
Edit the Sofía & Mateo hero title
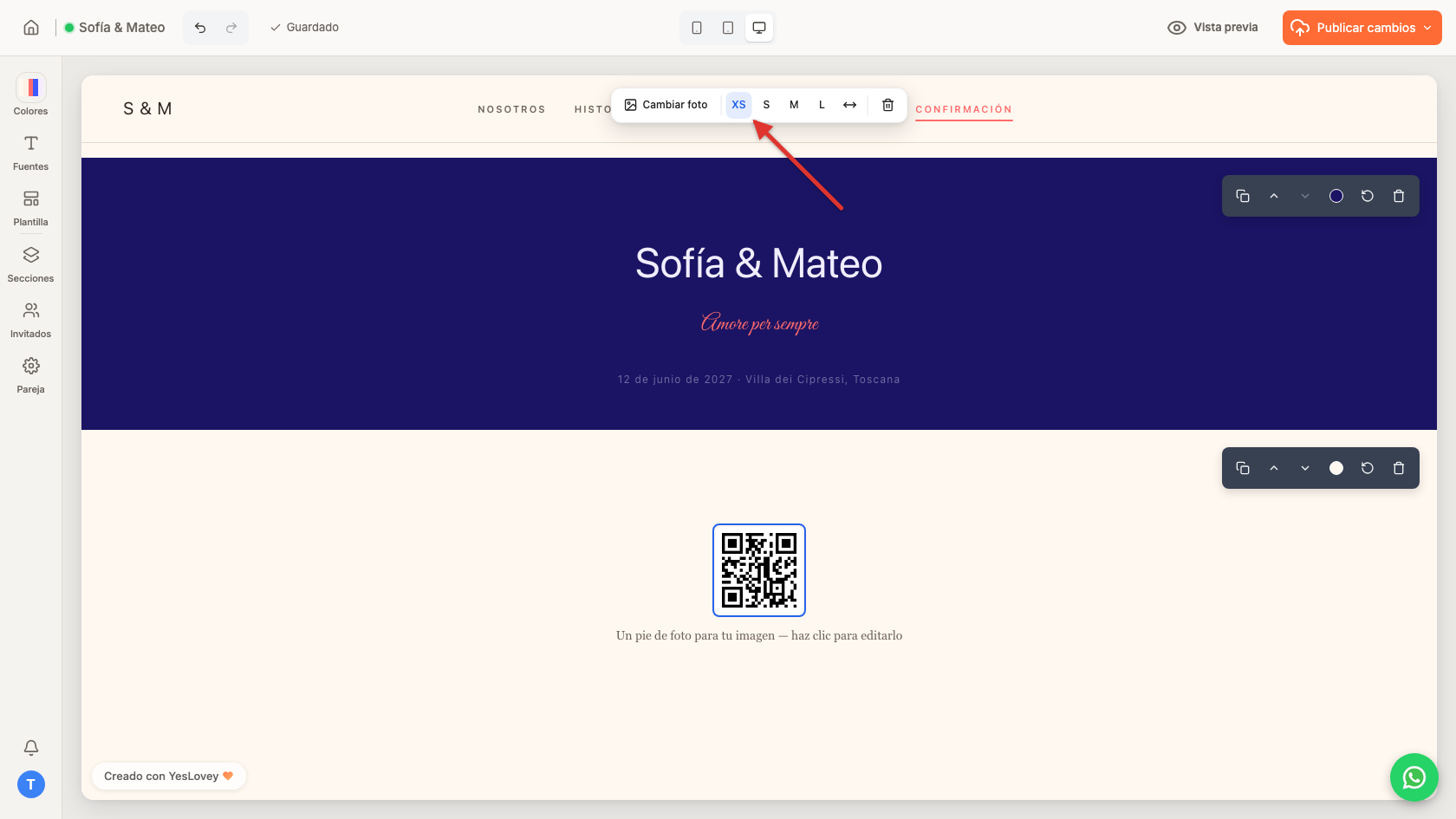(x=759, y=263)
